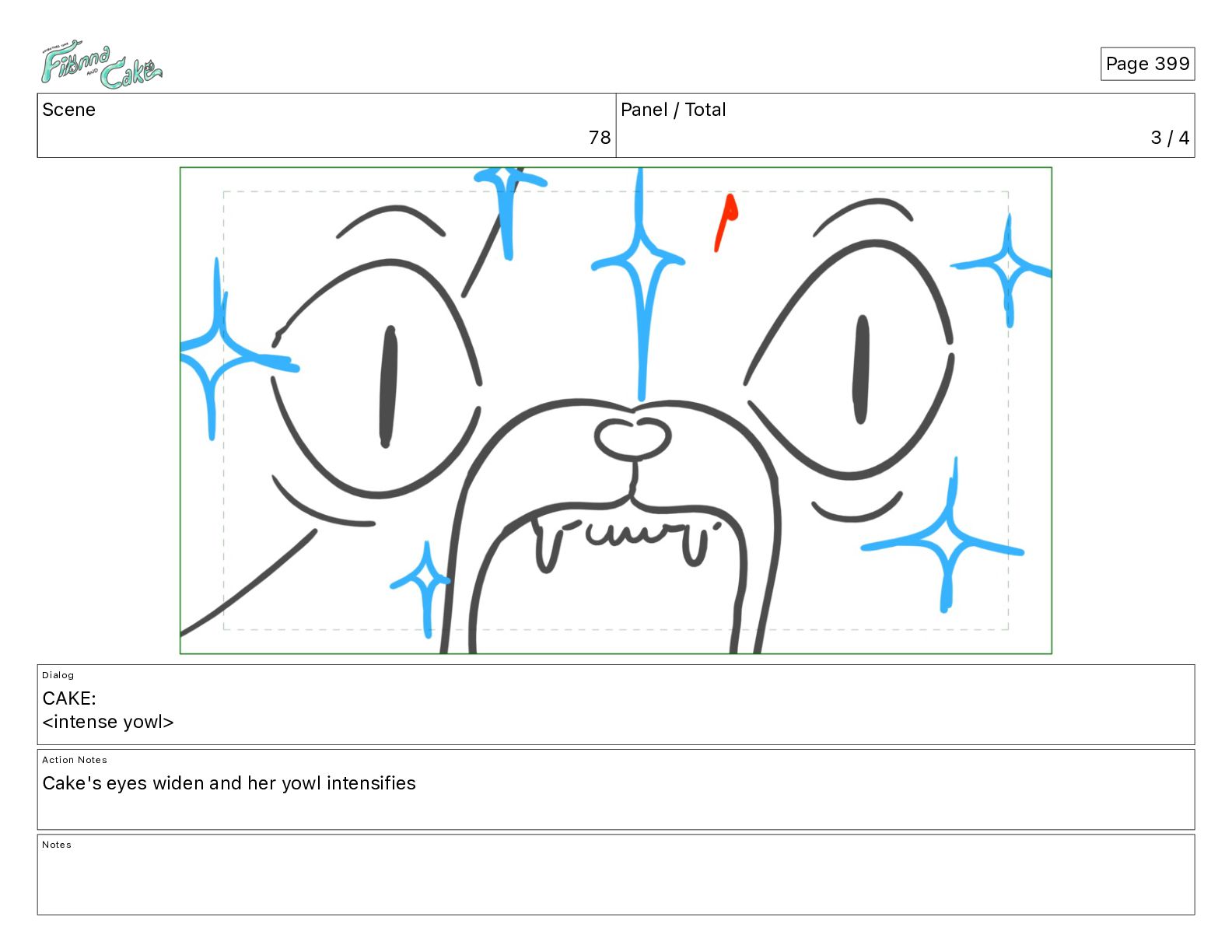Click the Dialog section label
The height and width of the screenshot is (952, 1232).
coord(58,675)
